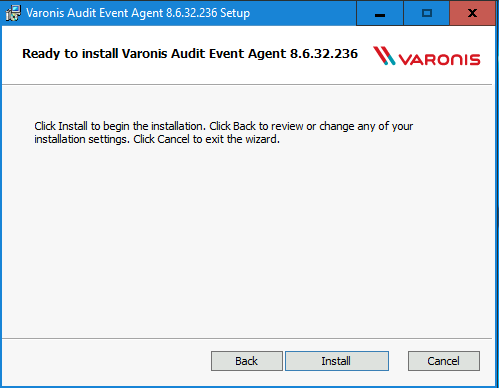Minimize the Setup window
The image size is (499, 388).
380,13
